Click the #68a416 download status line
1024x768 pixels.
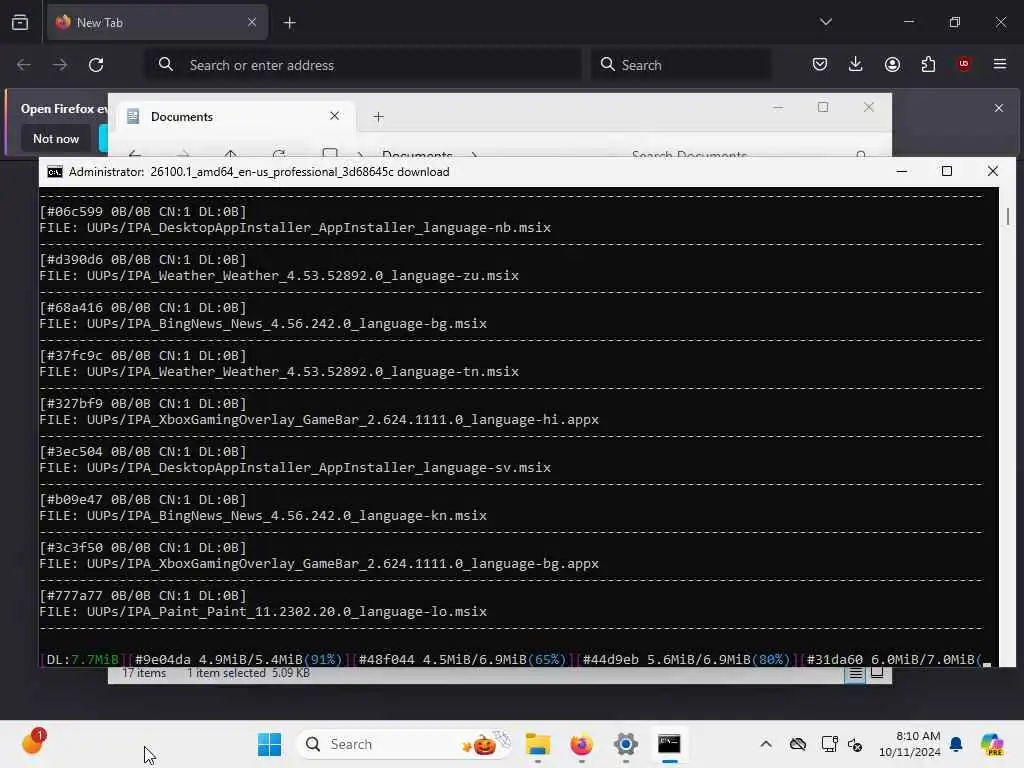tap(143, 308)
